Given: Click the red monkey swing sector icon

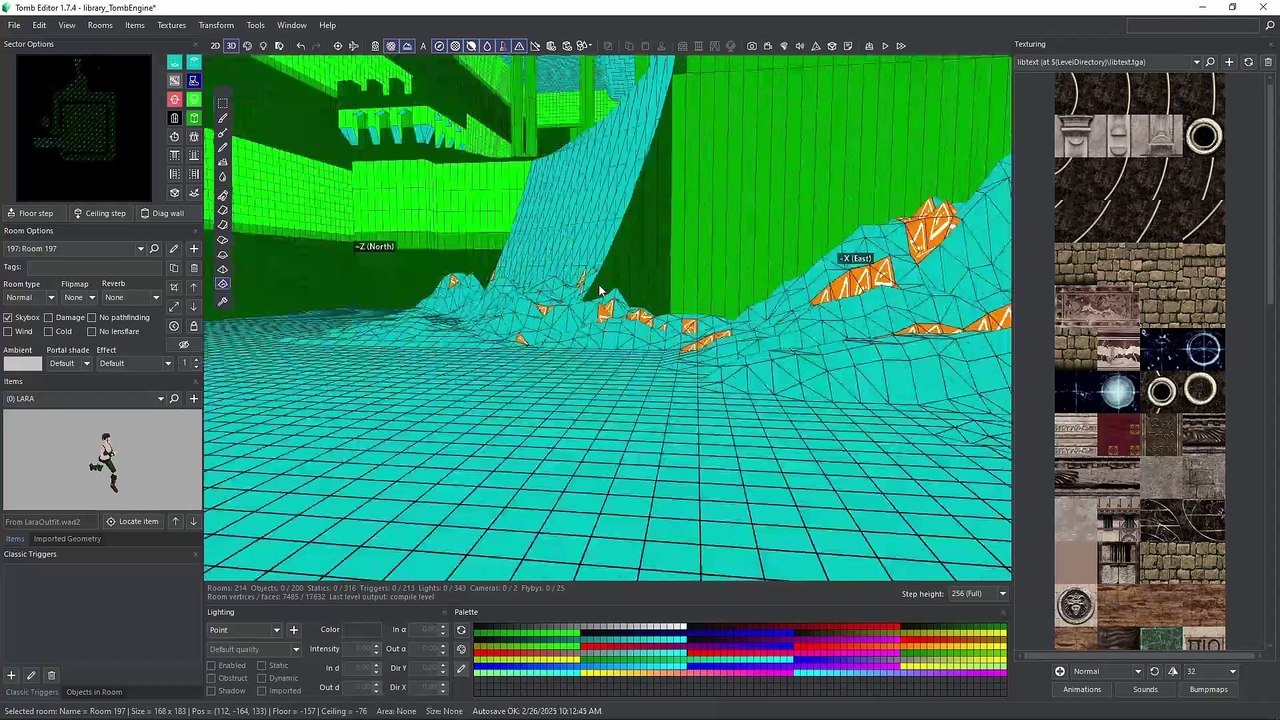Looking at the screenshot, I should pos(175,99).
